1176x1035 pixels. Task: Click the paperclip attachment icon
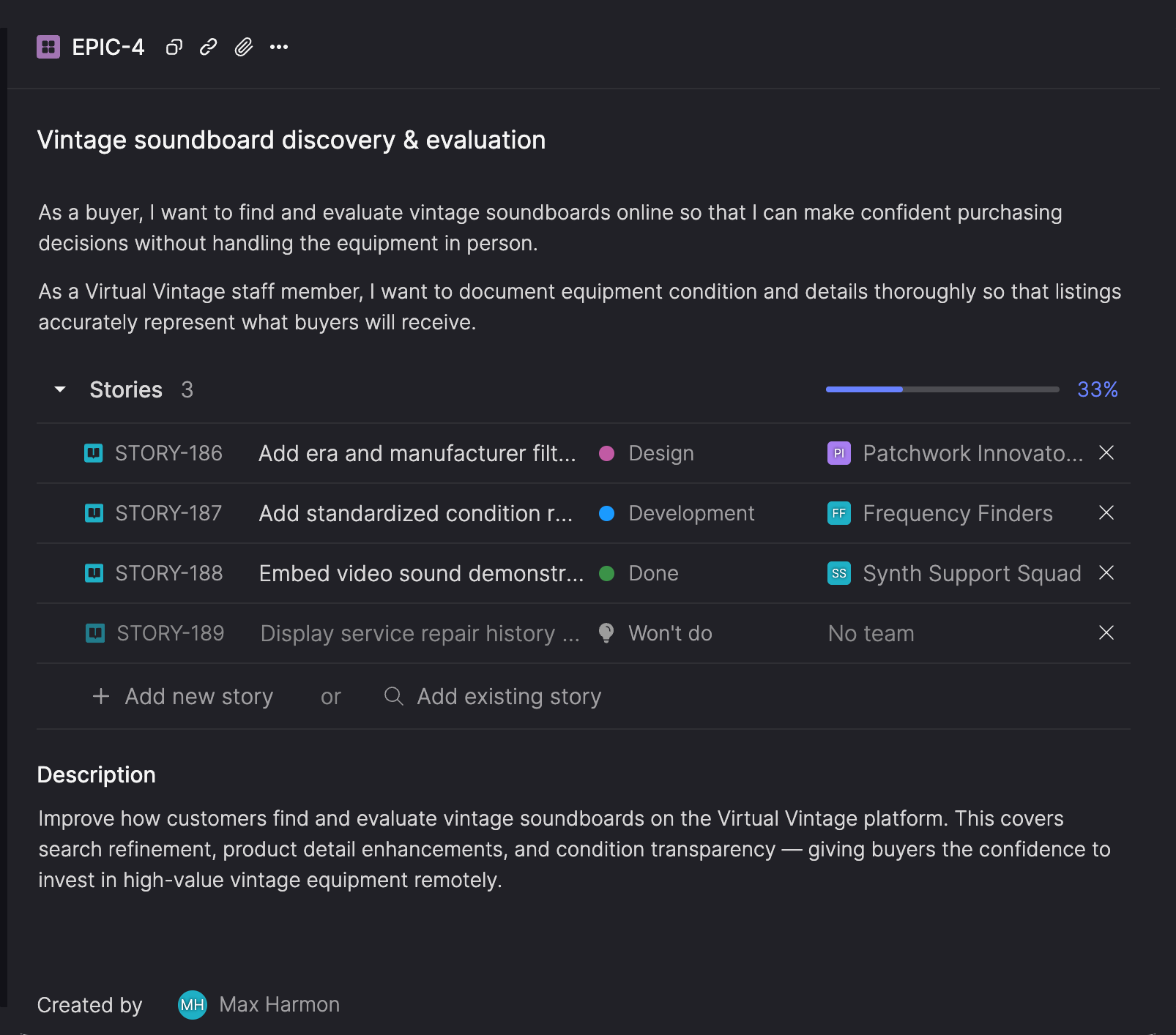click(244, 48)
